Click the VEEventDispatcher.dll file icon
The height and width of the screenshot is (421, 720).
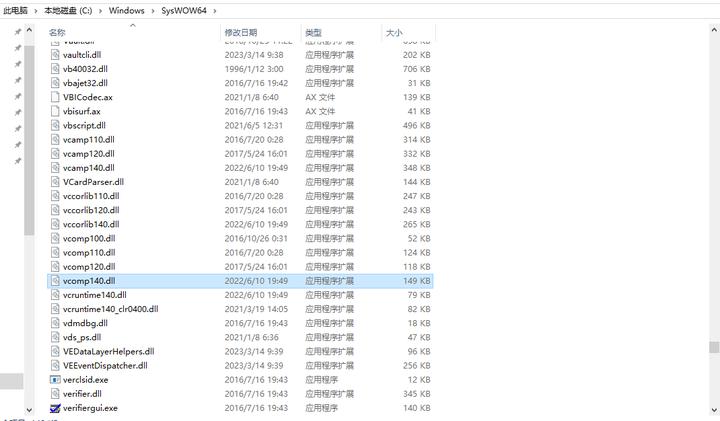(x=55, y=366)
